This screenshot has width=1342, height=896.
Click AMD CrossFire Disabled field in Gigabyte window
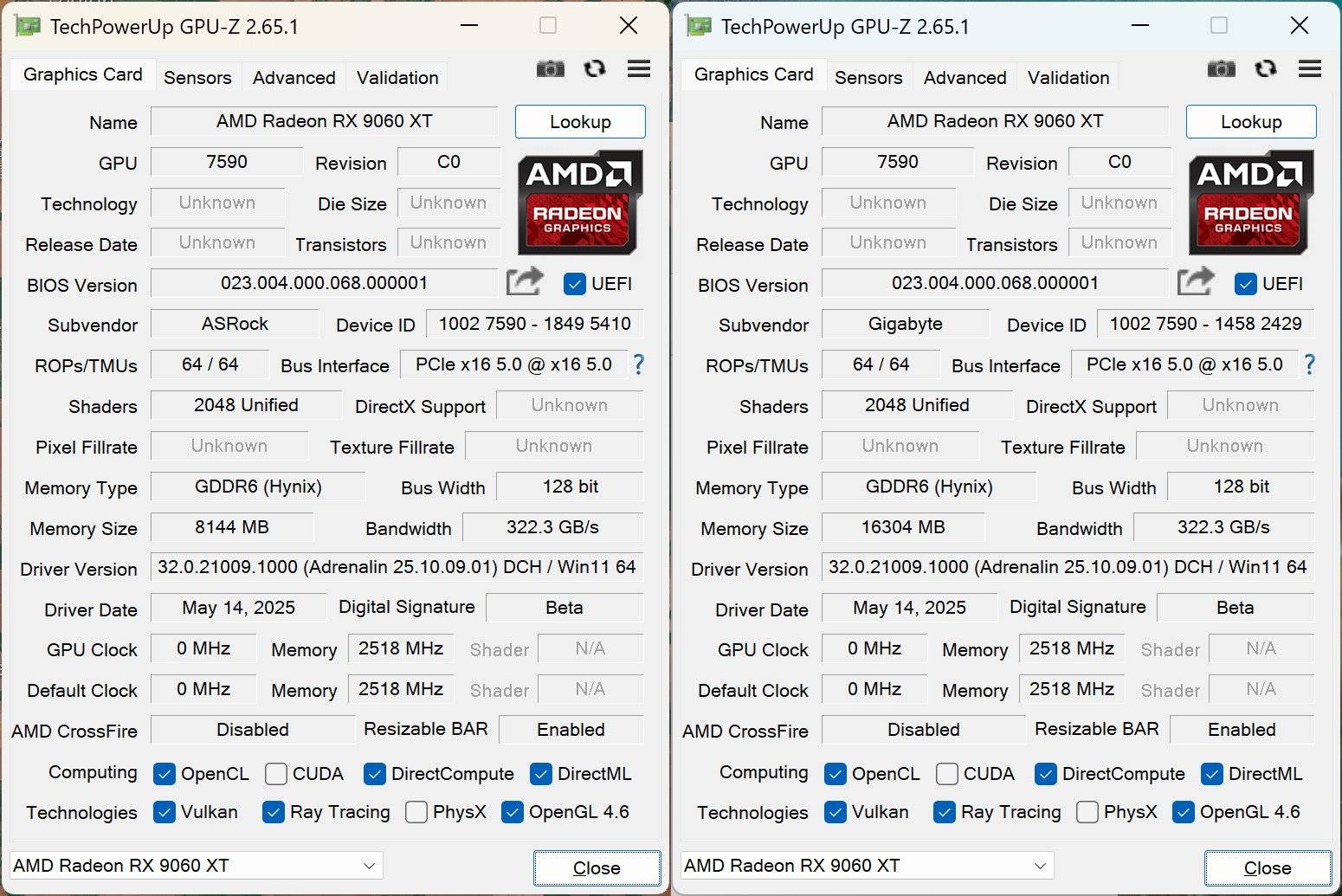(924, 730)
